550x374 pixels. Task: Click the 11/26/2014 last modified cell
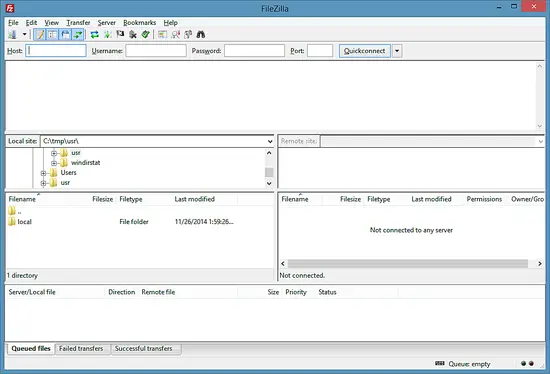204,222
